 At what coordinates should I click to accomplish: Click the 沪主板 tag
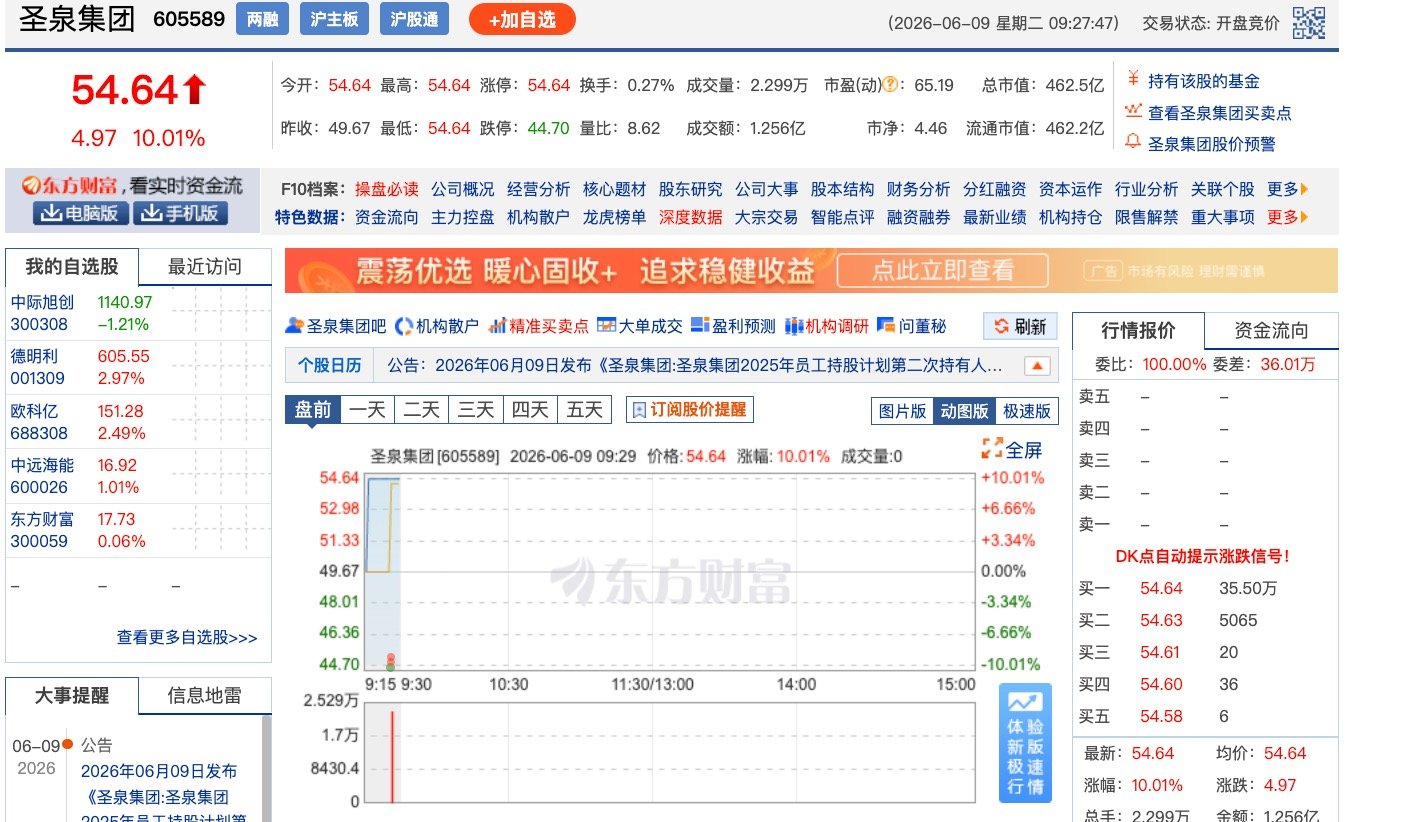pyautogui.click(x=334, y=19)
